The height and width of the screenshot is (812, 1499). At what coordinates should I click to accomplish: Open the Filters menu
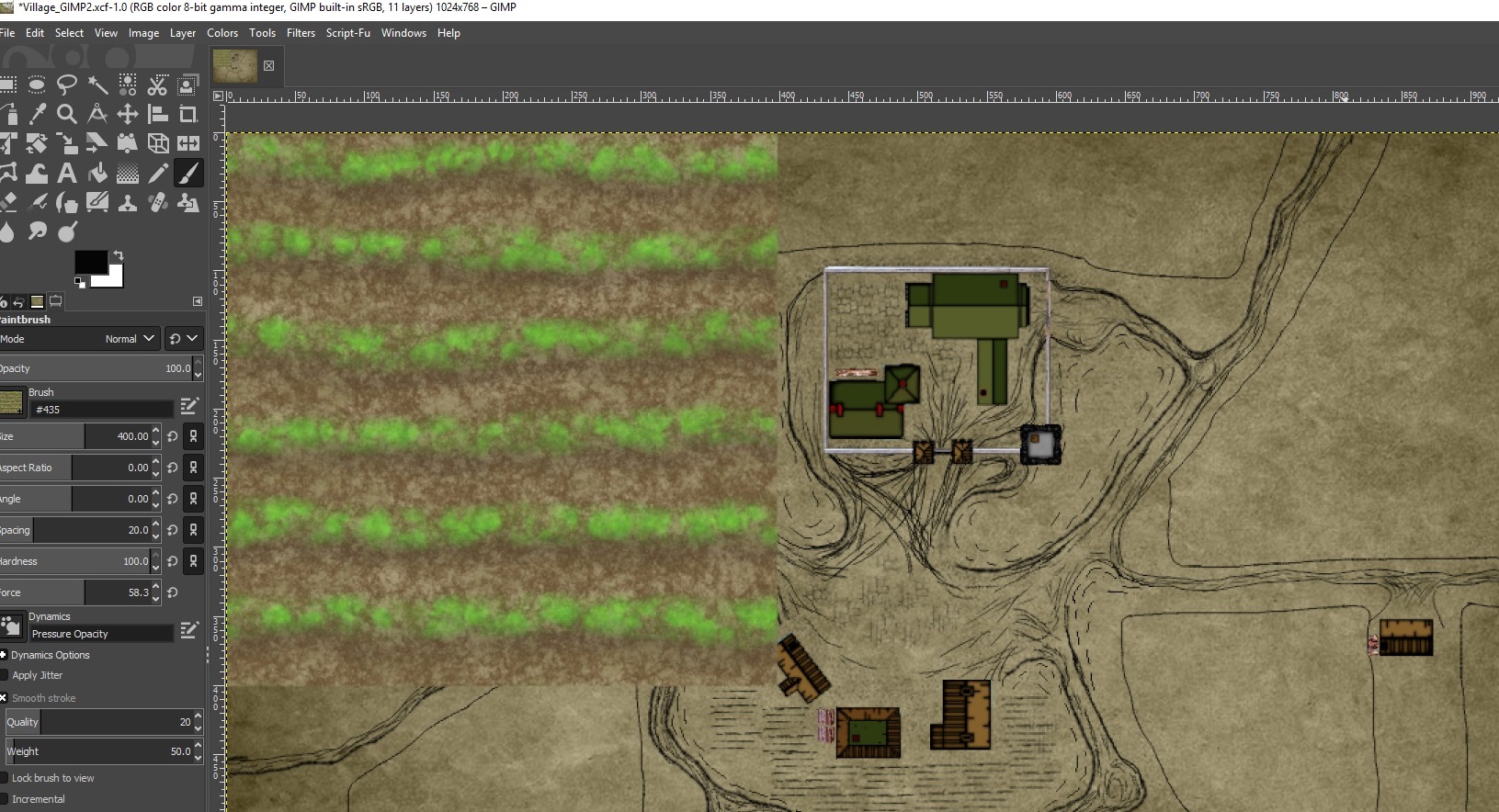click(301, 33)
